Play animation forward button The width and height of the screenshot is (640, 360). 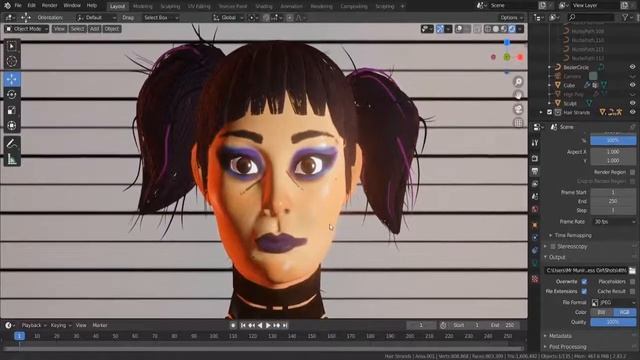pos(268,325)
